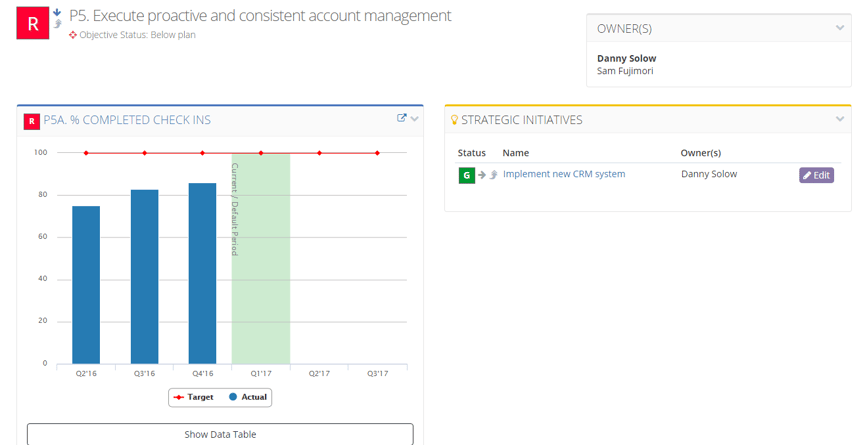This screenshot has width=867, height=445.
Task: Click owner name Danny Solow in Owner(s) panel
Action: (626, 58)
